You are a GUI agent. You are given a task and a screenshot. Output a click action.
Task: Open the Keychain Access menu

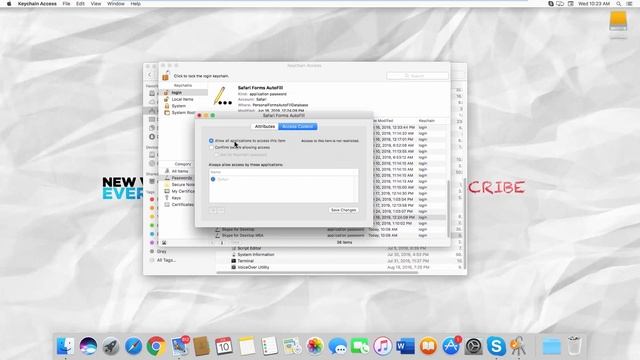tap(37, 4)
